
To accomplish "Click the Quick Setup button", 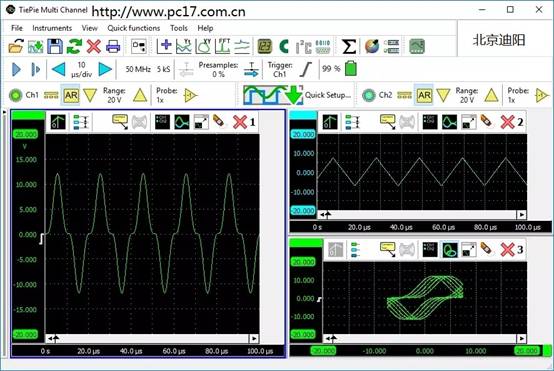I will (x=297, y=95).
